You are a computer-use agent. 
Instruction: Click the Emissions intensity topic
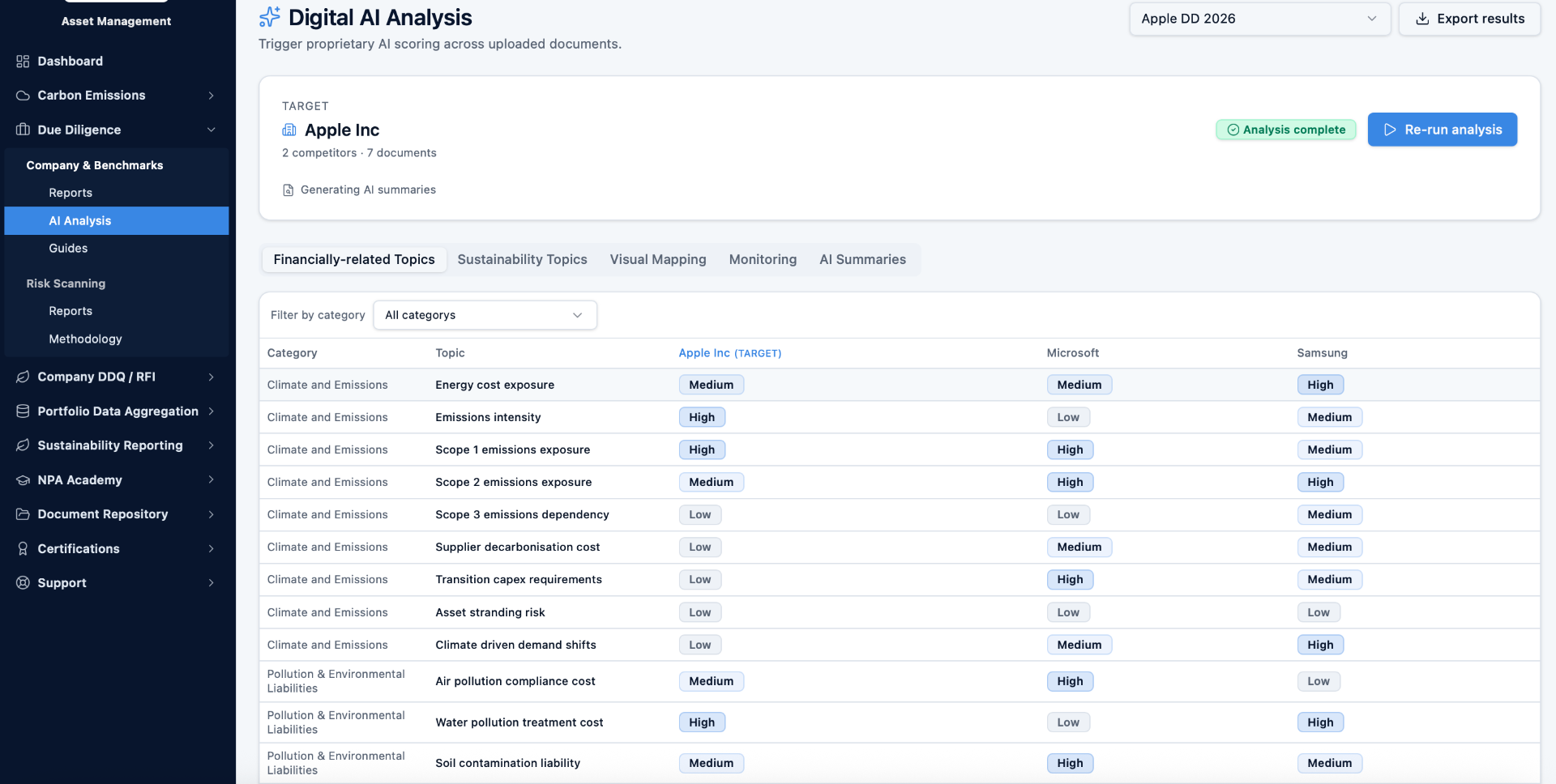tap(488, 418)
